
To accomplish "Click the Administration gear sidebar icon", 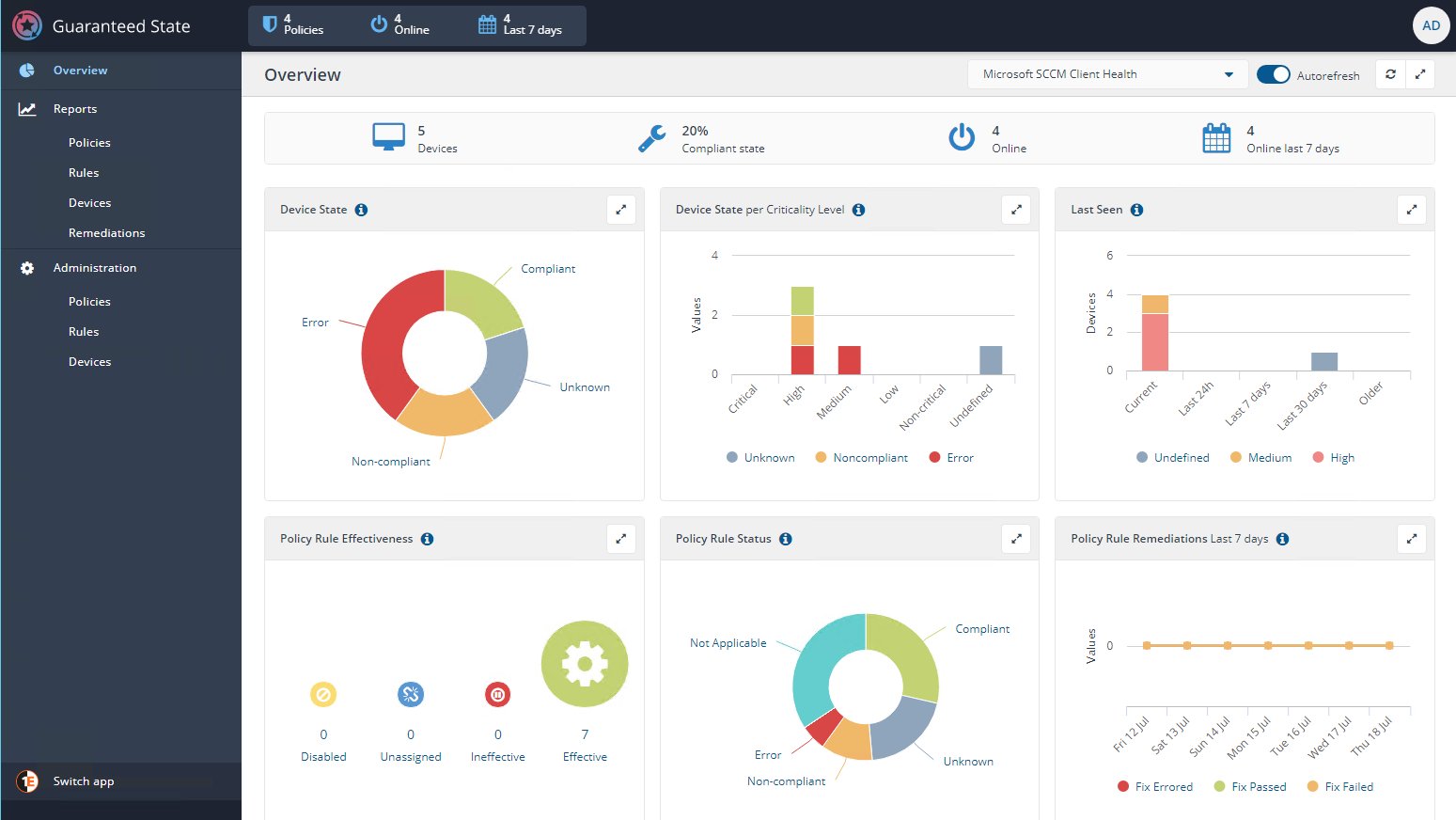I will point(27,268).
